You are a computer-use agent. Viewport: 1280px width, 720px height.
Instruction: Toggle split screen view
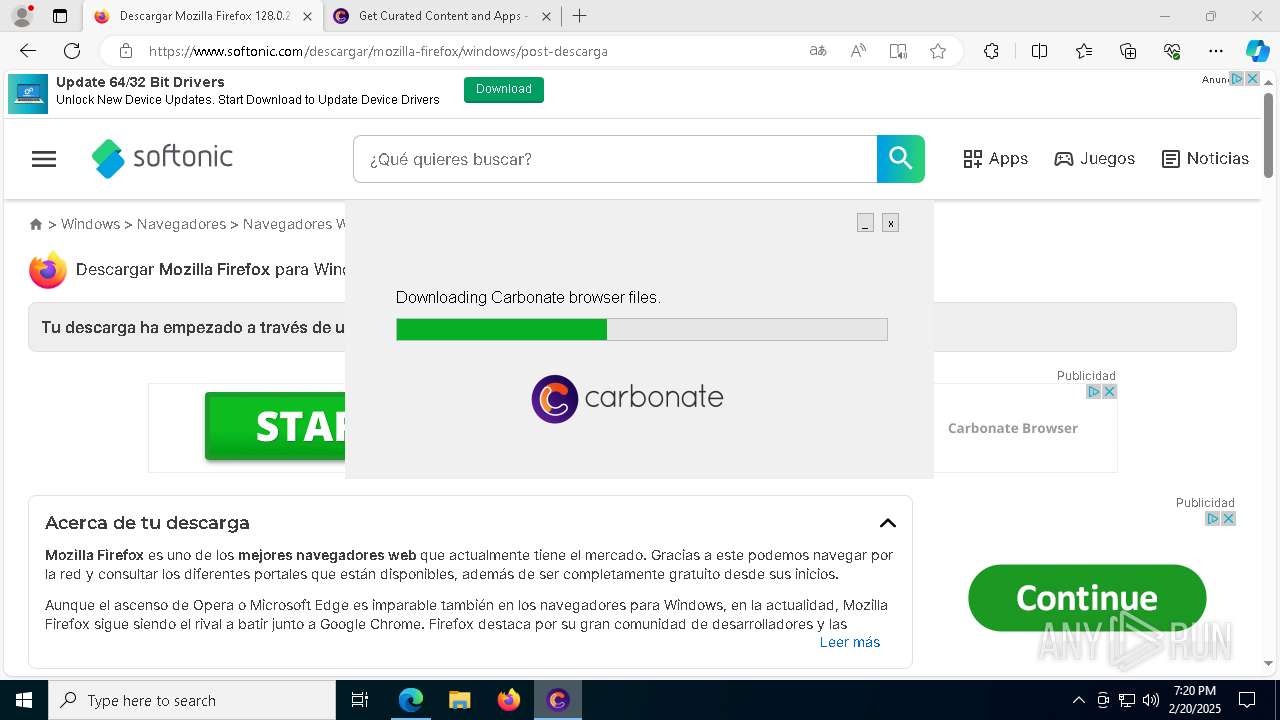click(x=1039, y=51)
